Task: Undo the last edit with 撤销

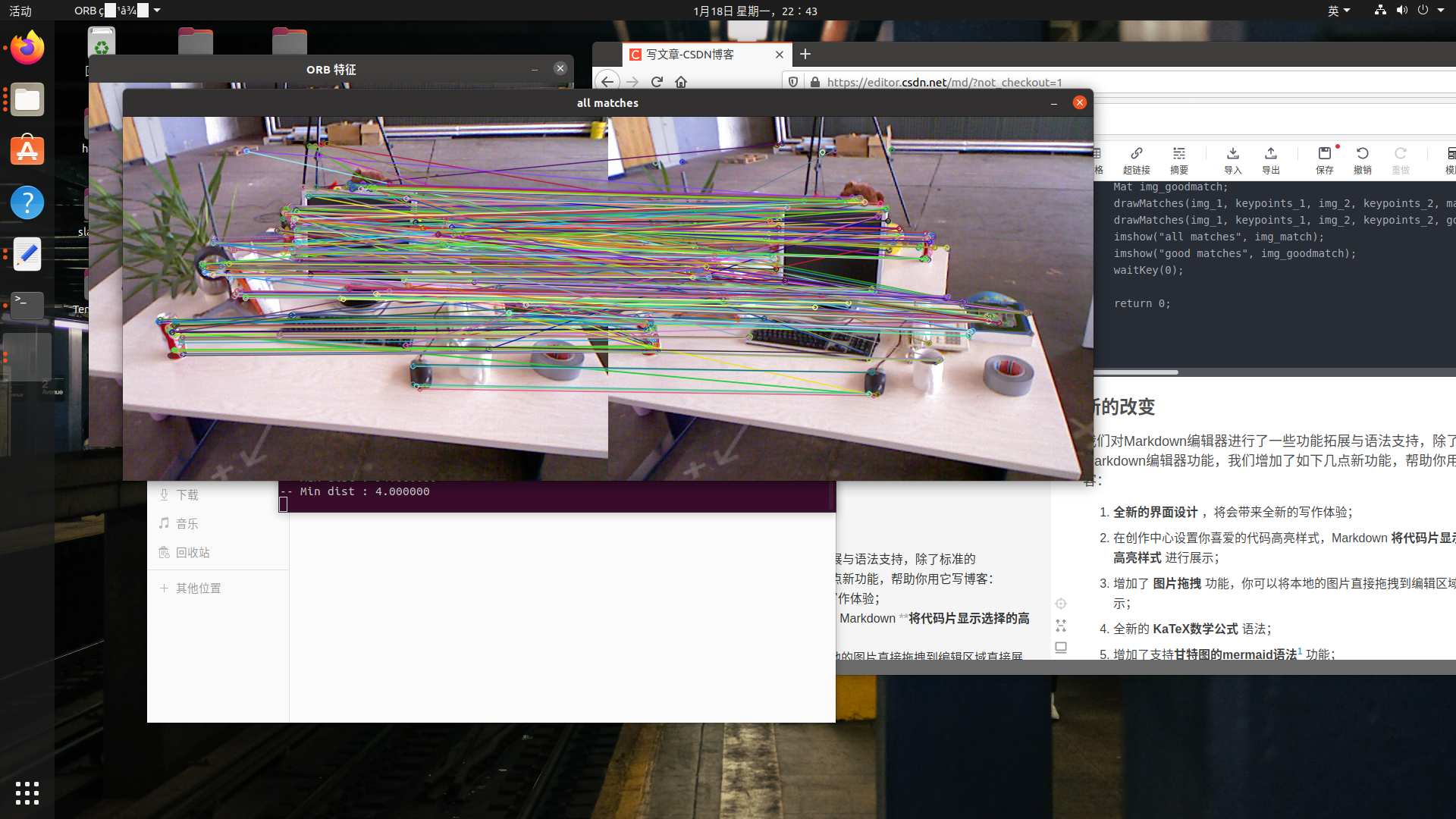Action: (x=1362, y=160)
